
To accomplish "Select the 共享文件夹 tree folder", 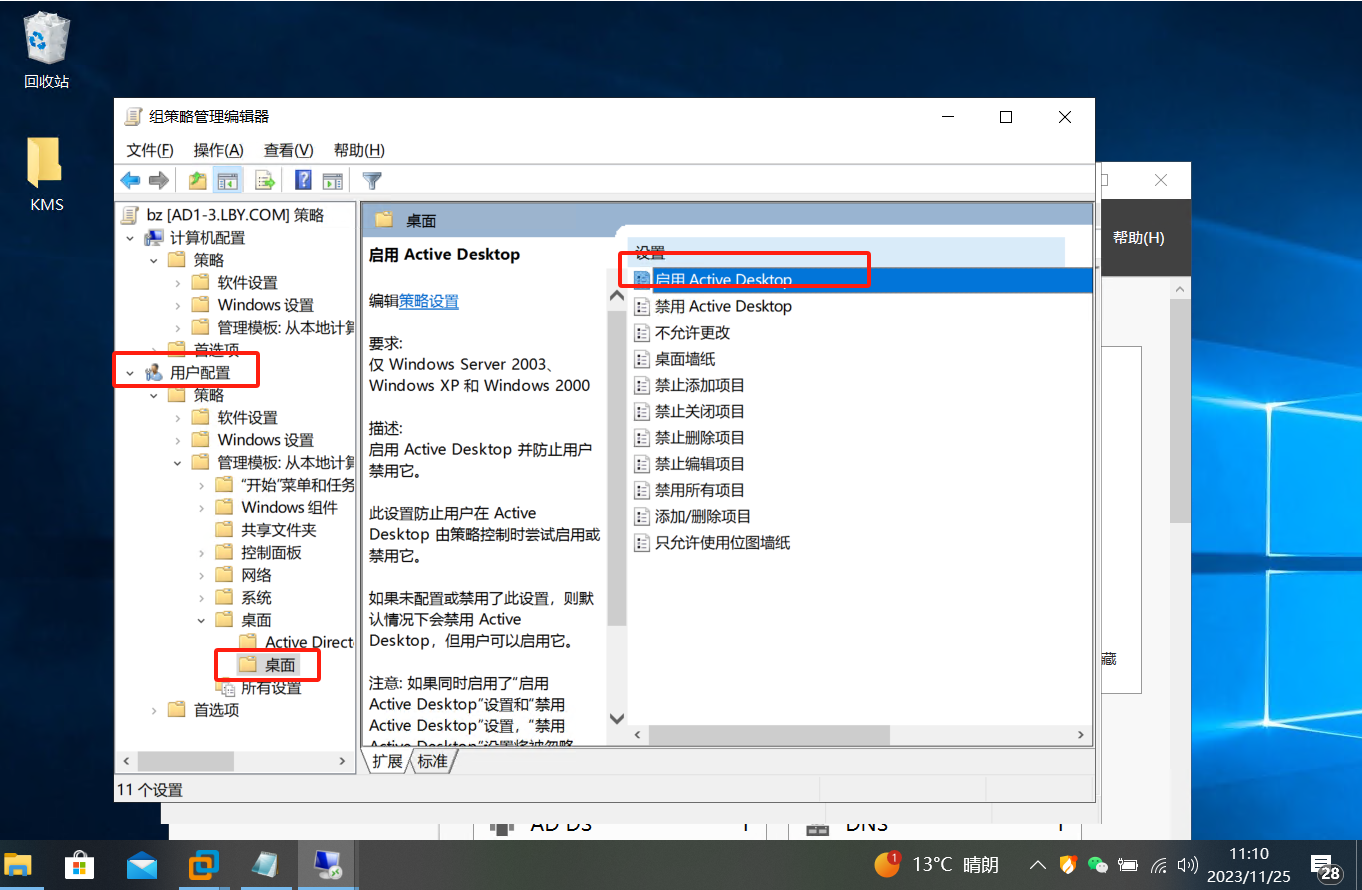I will 266,530.
